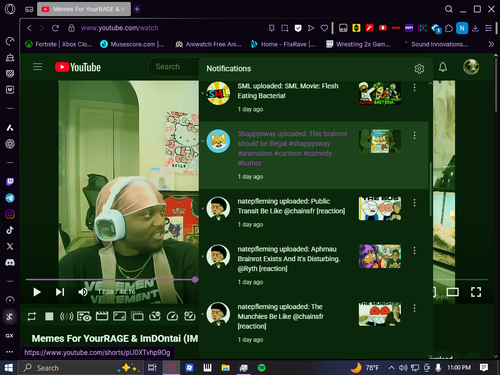
Task: Open options for Shappysway notification
Action: pos(414,135)
